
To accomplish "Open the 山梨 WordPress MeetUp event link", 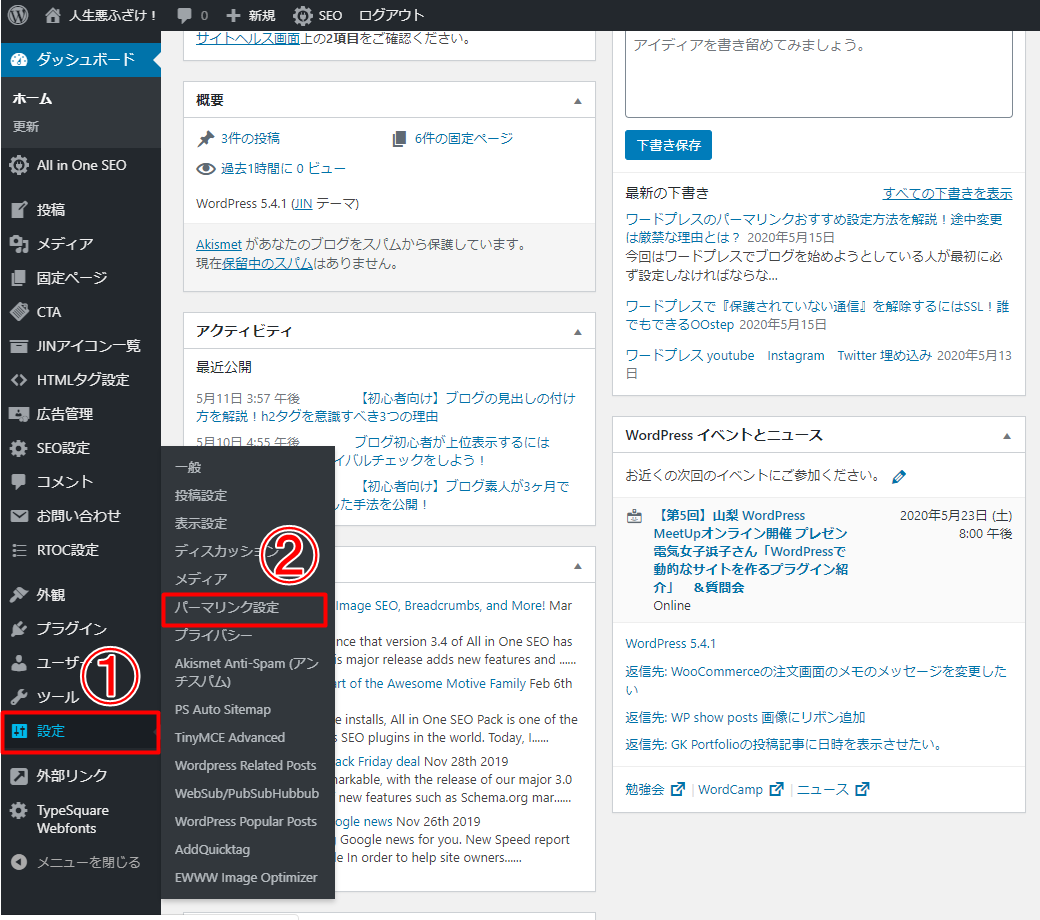I will [750, 551].
